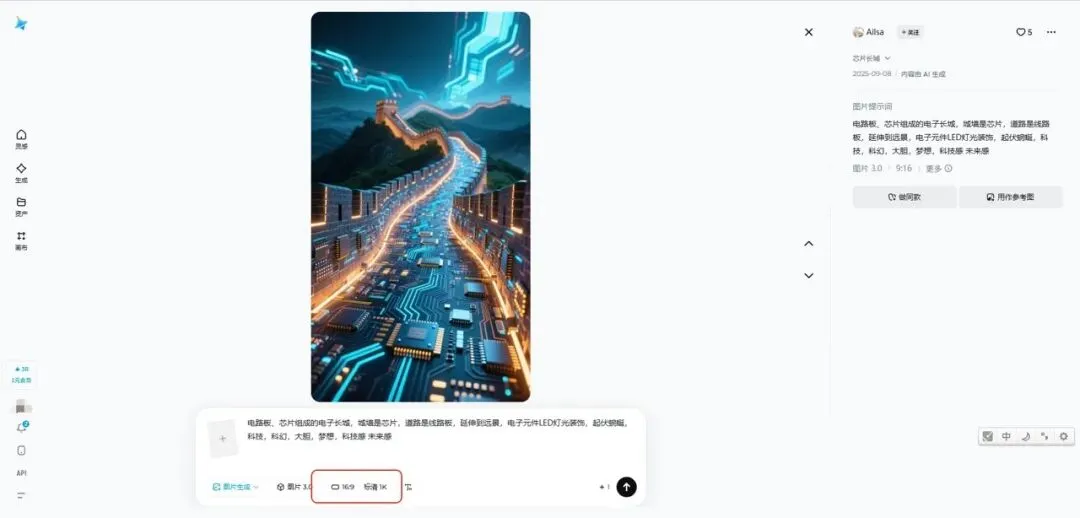The image size is (1080, 518).
Task: Add a reference image with the plus thumbnail
Action: tap(222, 439)
